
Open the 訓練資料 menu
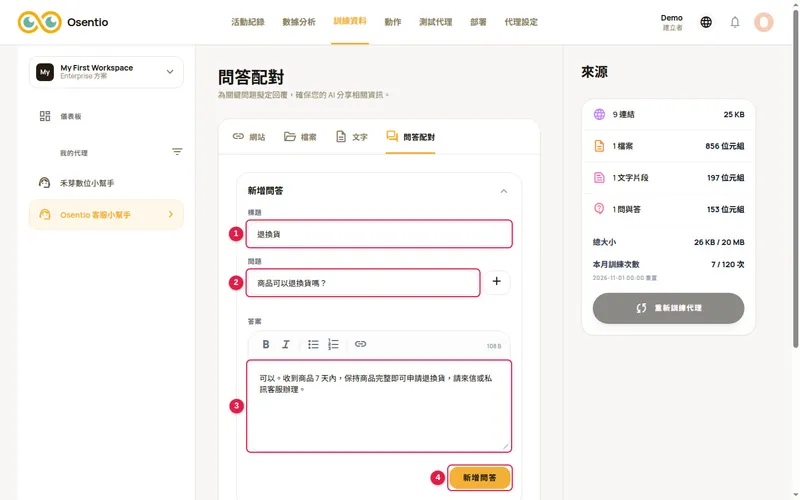[x=350, y=21]
